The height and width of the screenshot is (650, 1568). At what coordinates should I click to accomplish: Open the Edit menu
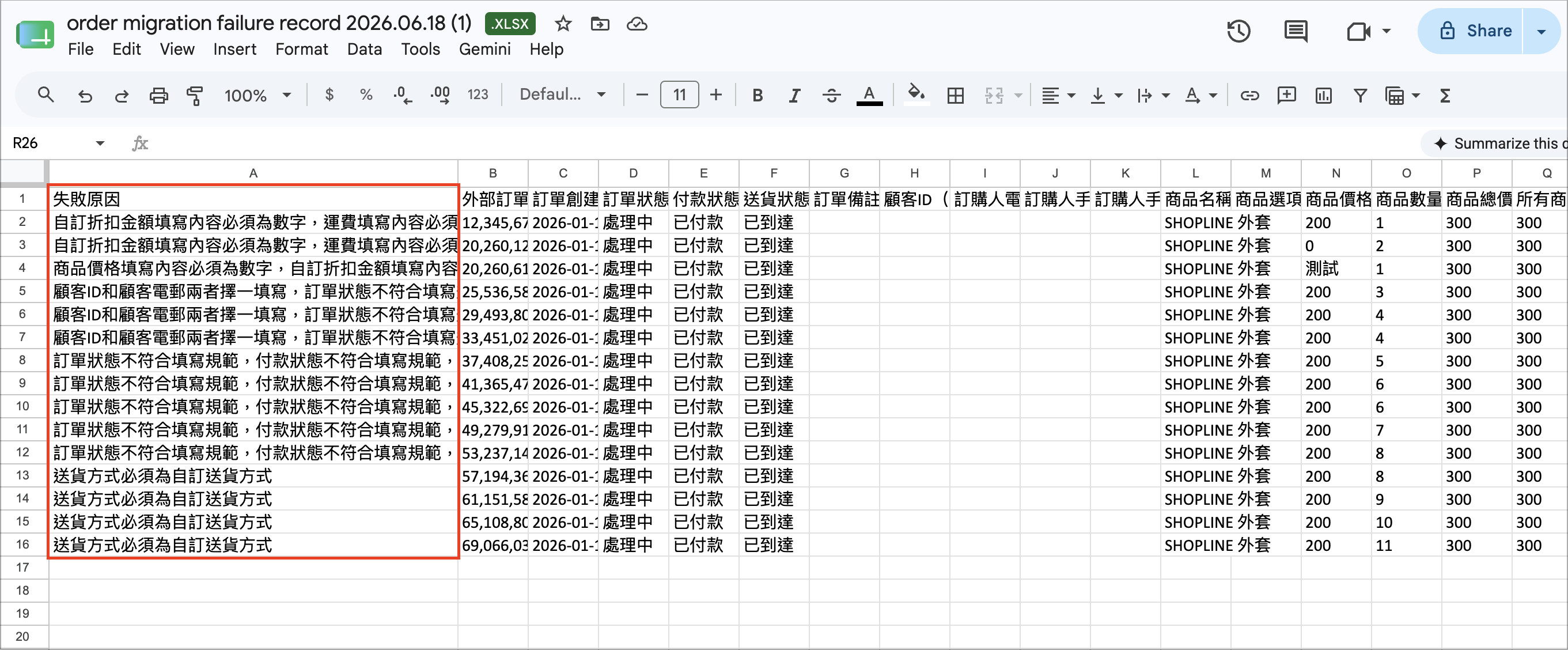click(127, 50)
